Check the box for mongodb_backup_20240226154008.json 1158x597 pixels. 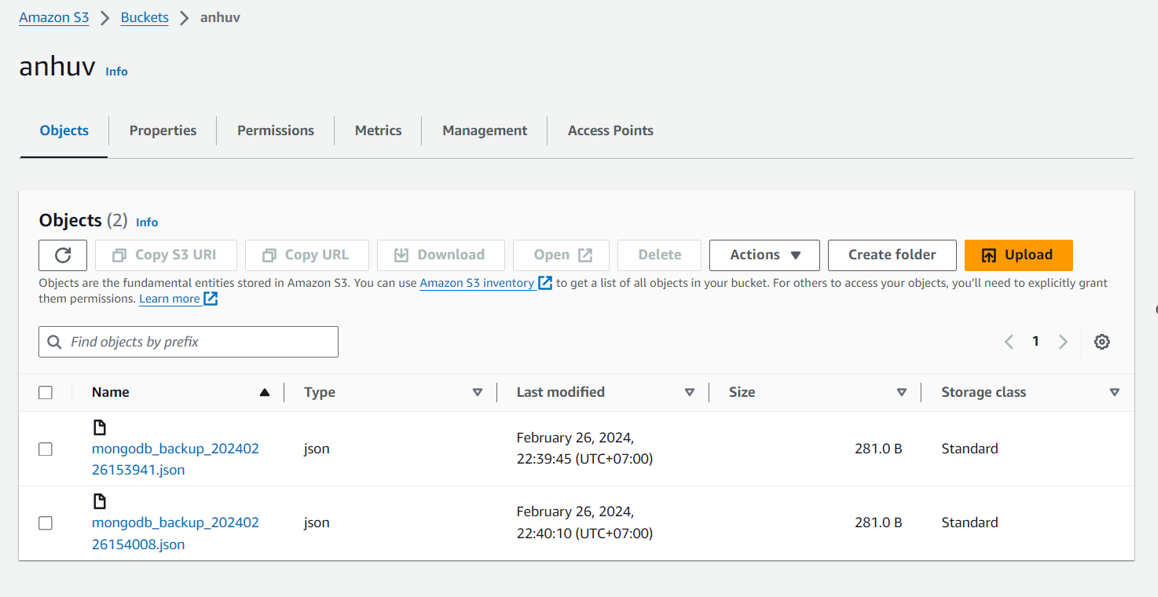[46, 523]
